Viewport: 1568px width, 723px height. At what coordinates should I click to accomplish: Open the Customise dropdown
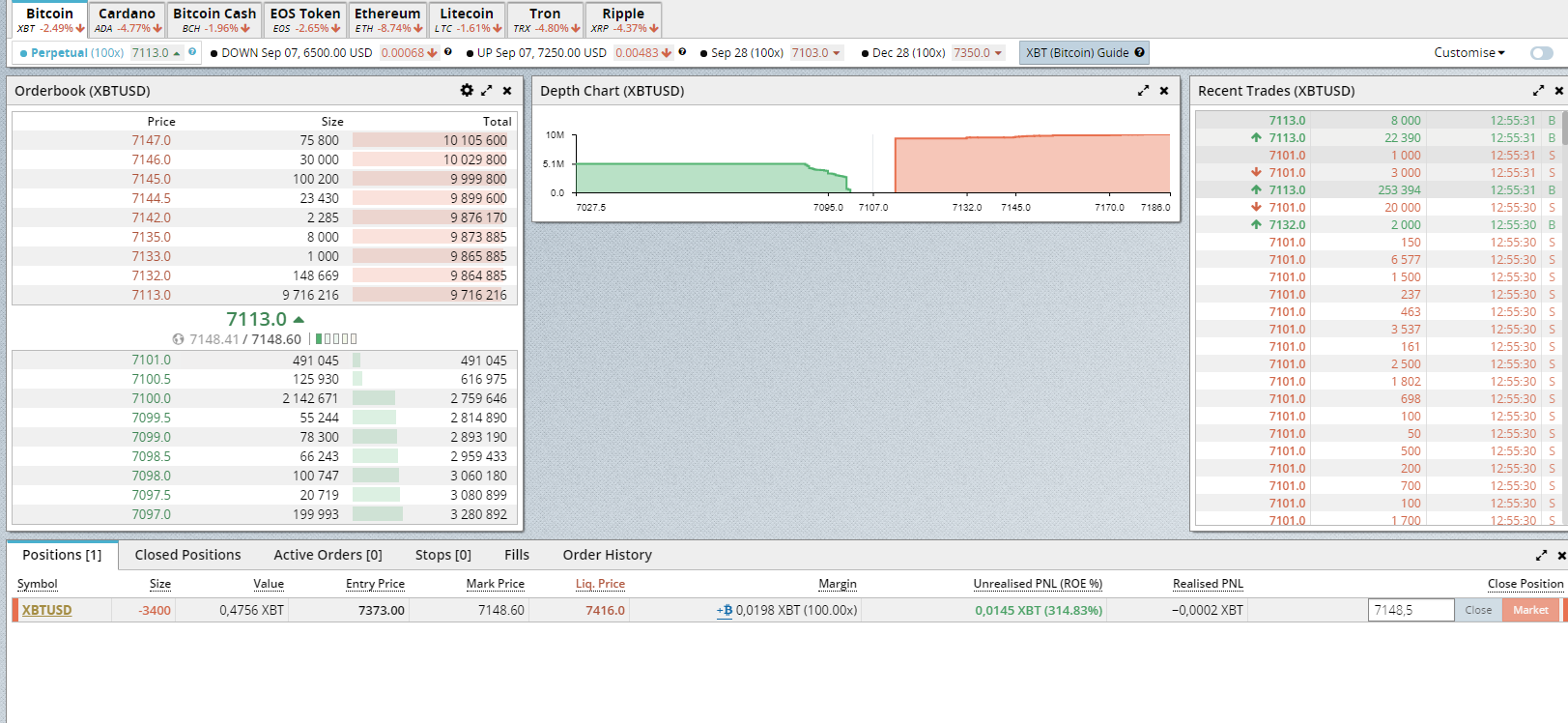click(x=1469, y=53)
